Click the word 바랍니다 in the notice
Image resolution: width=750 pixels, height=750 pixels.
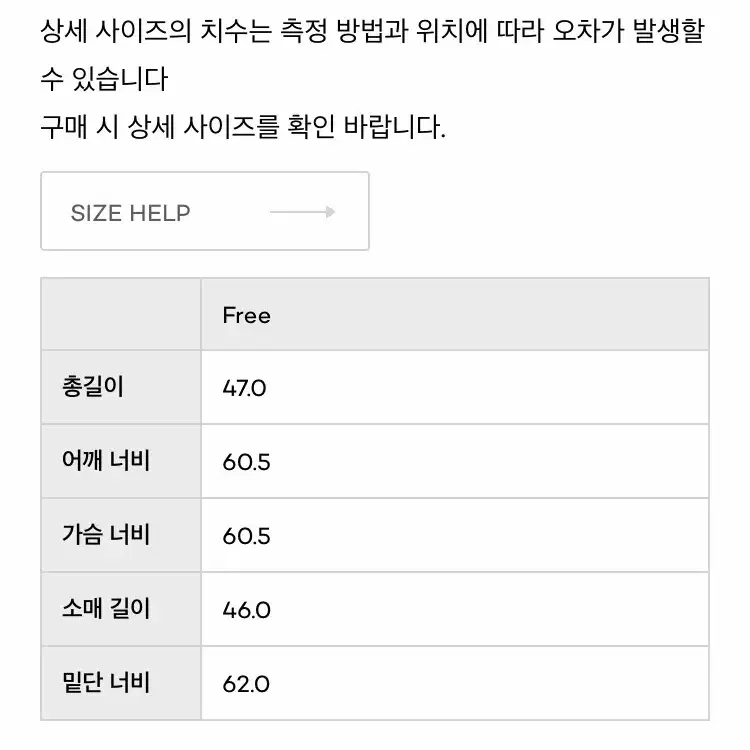395,127
